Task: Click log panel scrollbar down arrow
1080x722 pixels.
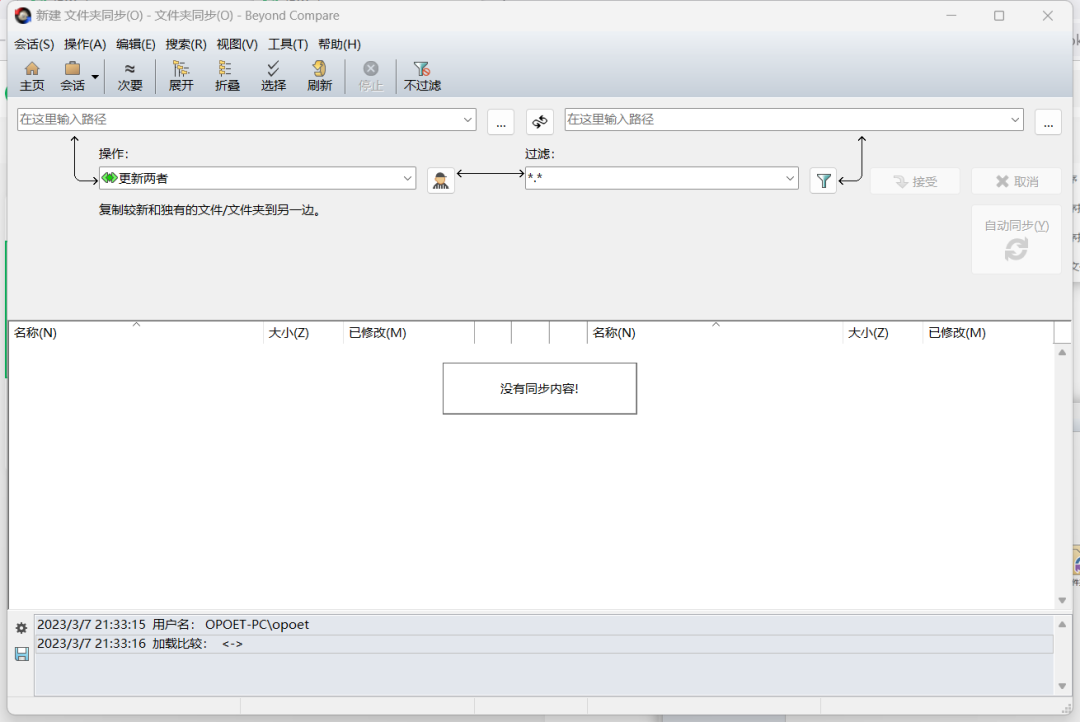Action: pos(1062,686)
